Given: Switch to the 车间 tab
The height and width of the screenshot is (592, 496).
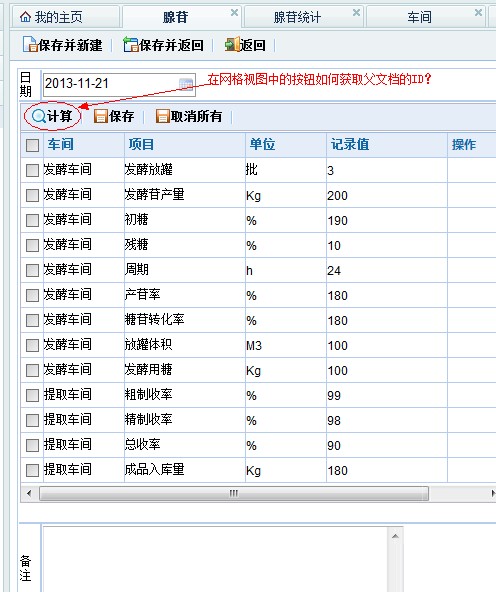Looking at the screenshot, I should click(419, 17).
